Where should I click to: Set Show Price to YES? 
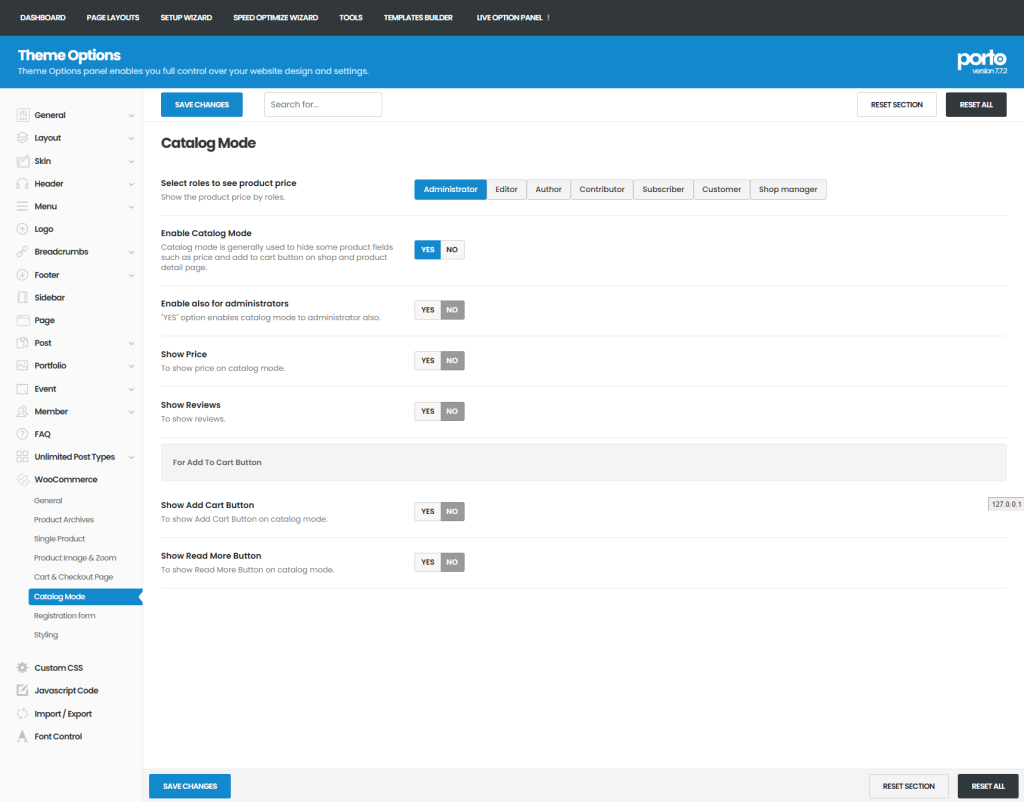[428, 361]
